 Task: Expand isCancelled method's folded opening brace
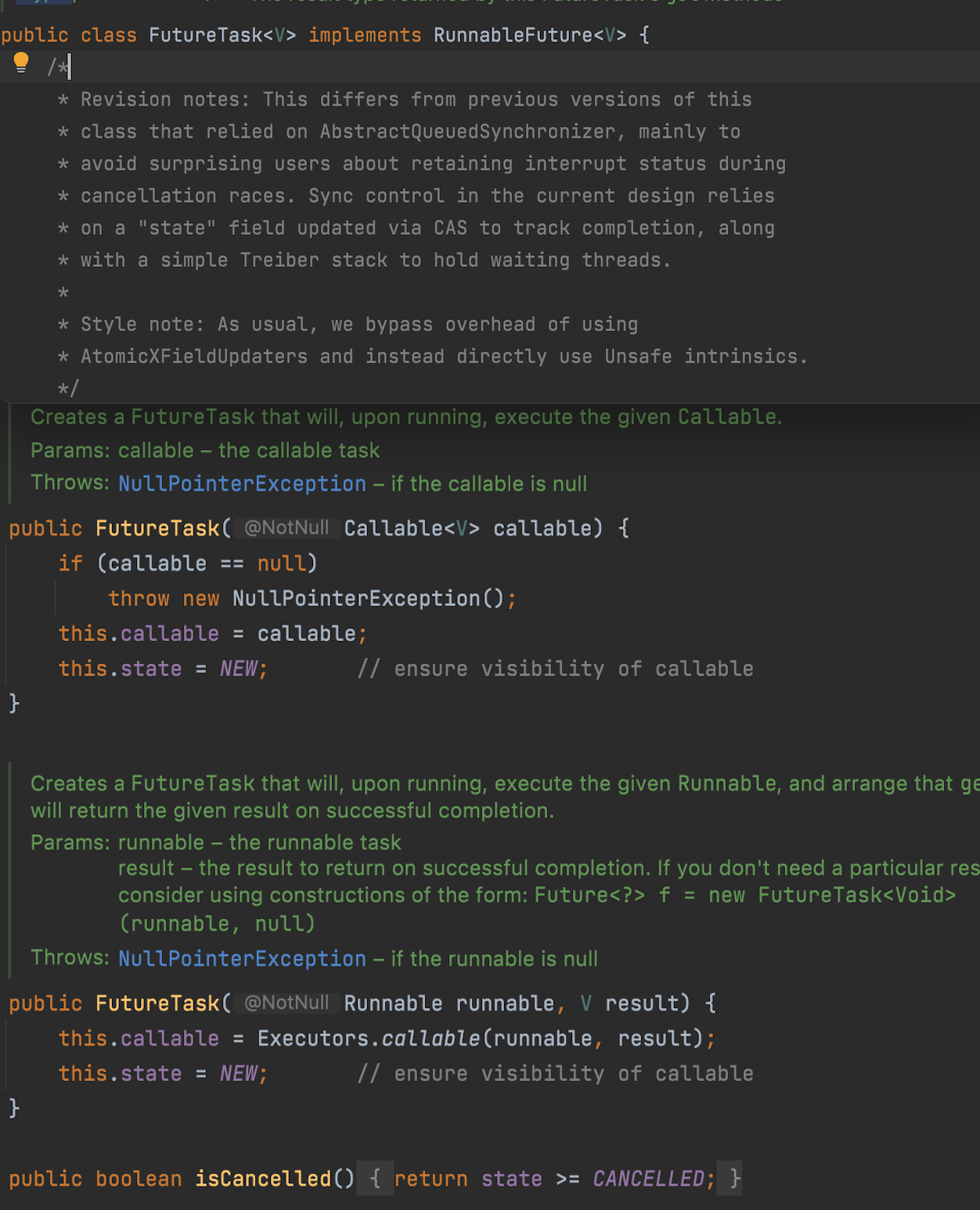point(375,1179)
